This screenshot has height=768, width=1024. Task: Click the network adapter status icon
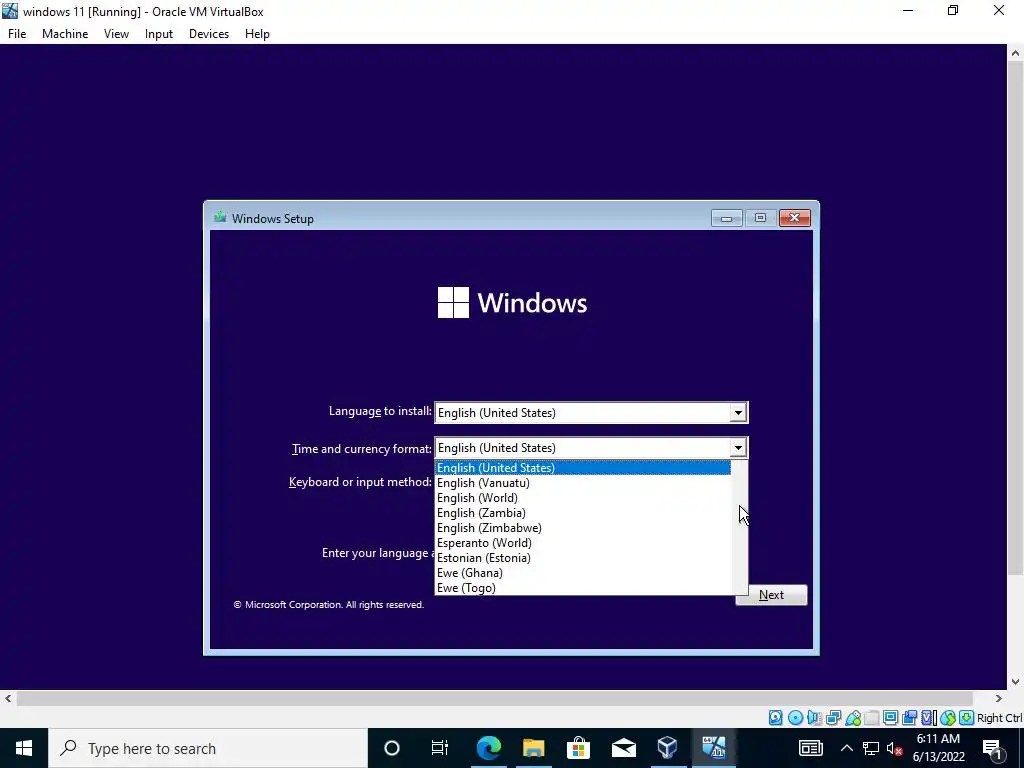[833, 718]
